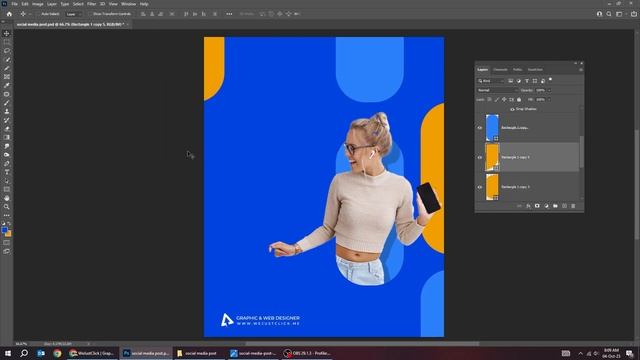
Task: Open the File menu
Action: coord(14,4)
